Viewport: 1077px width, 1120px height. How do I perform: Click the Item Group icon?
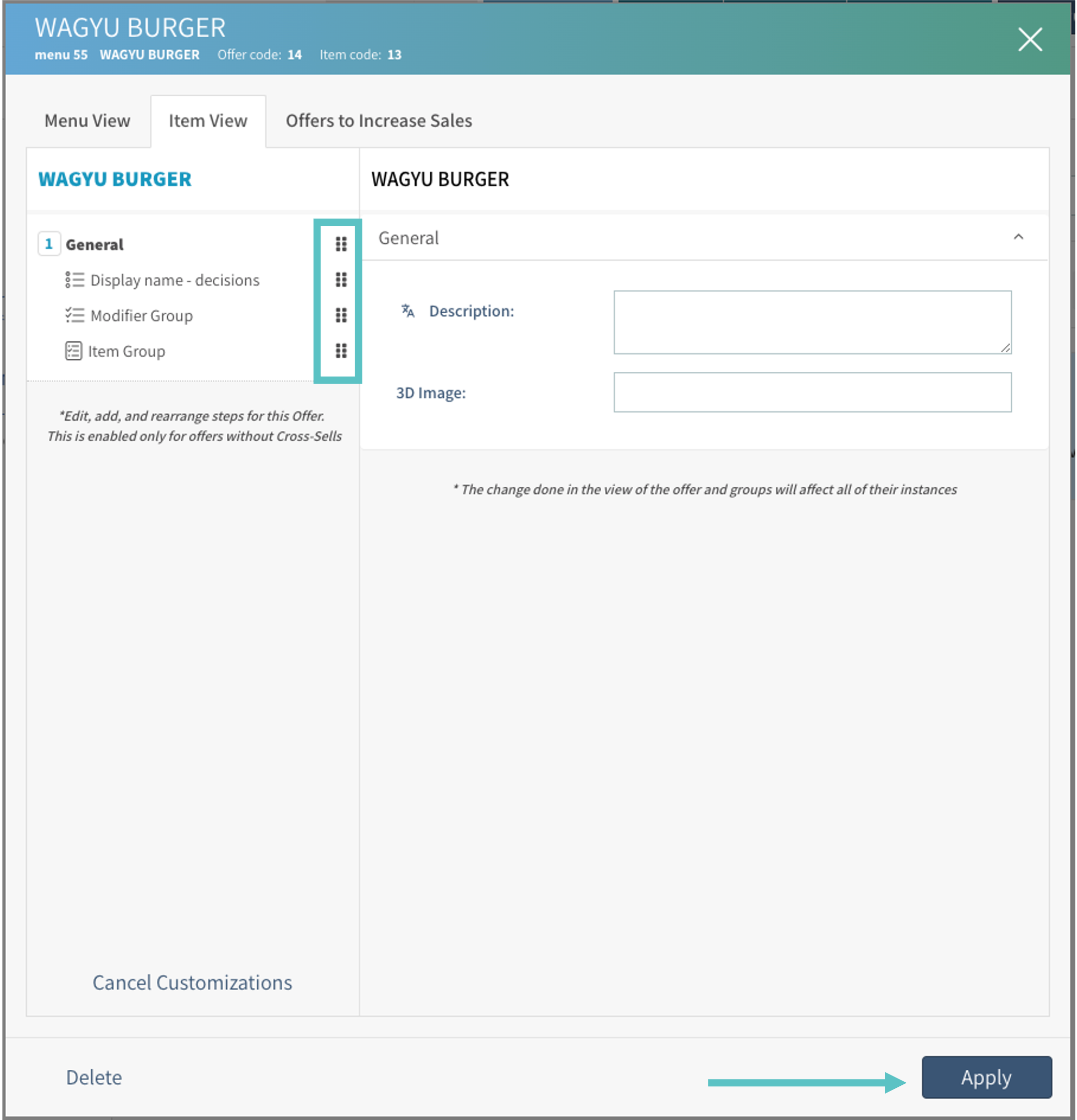point(74,351)
